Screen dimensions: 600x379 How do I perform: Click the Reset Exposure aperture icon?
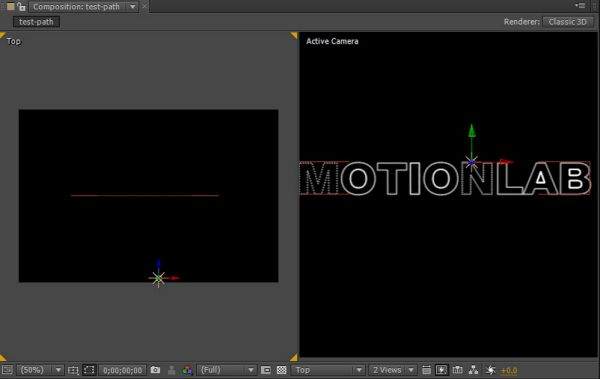[x=490, y=370]
